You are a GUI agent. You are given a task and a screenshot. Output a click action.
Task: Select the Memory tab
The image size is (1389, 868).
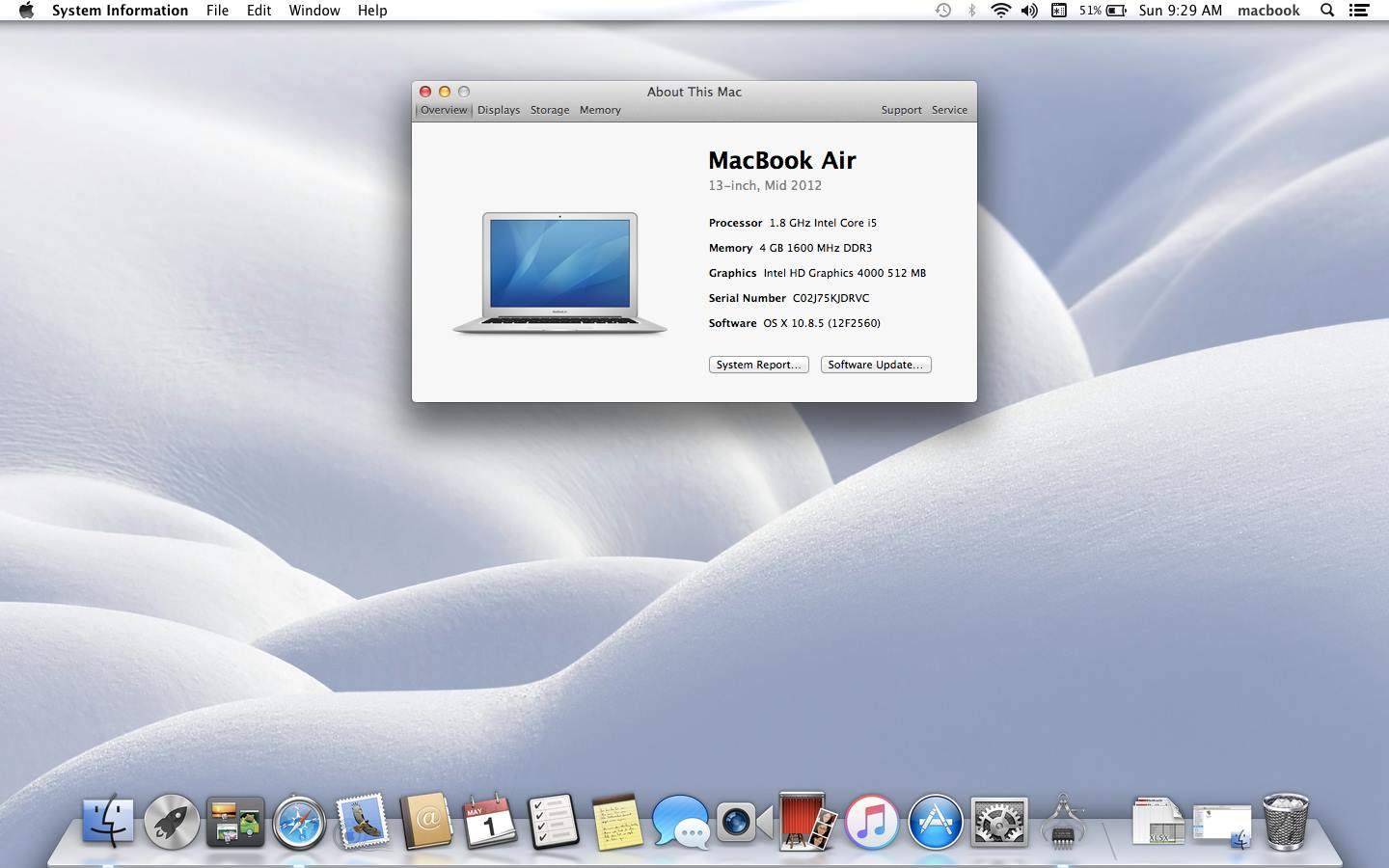coord(600,110)
